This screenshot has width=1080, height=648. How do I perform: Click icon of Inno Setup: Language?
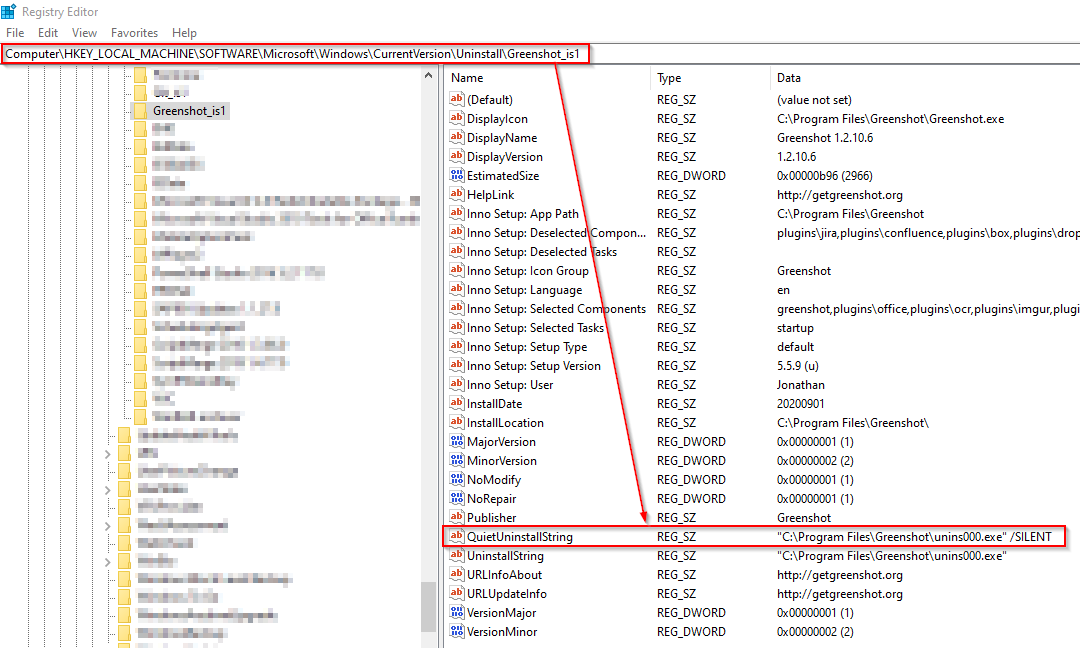(457, 289)
